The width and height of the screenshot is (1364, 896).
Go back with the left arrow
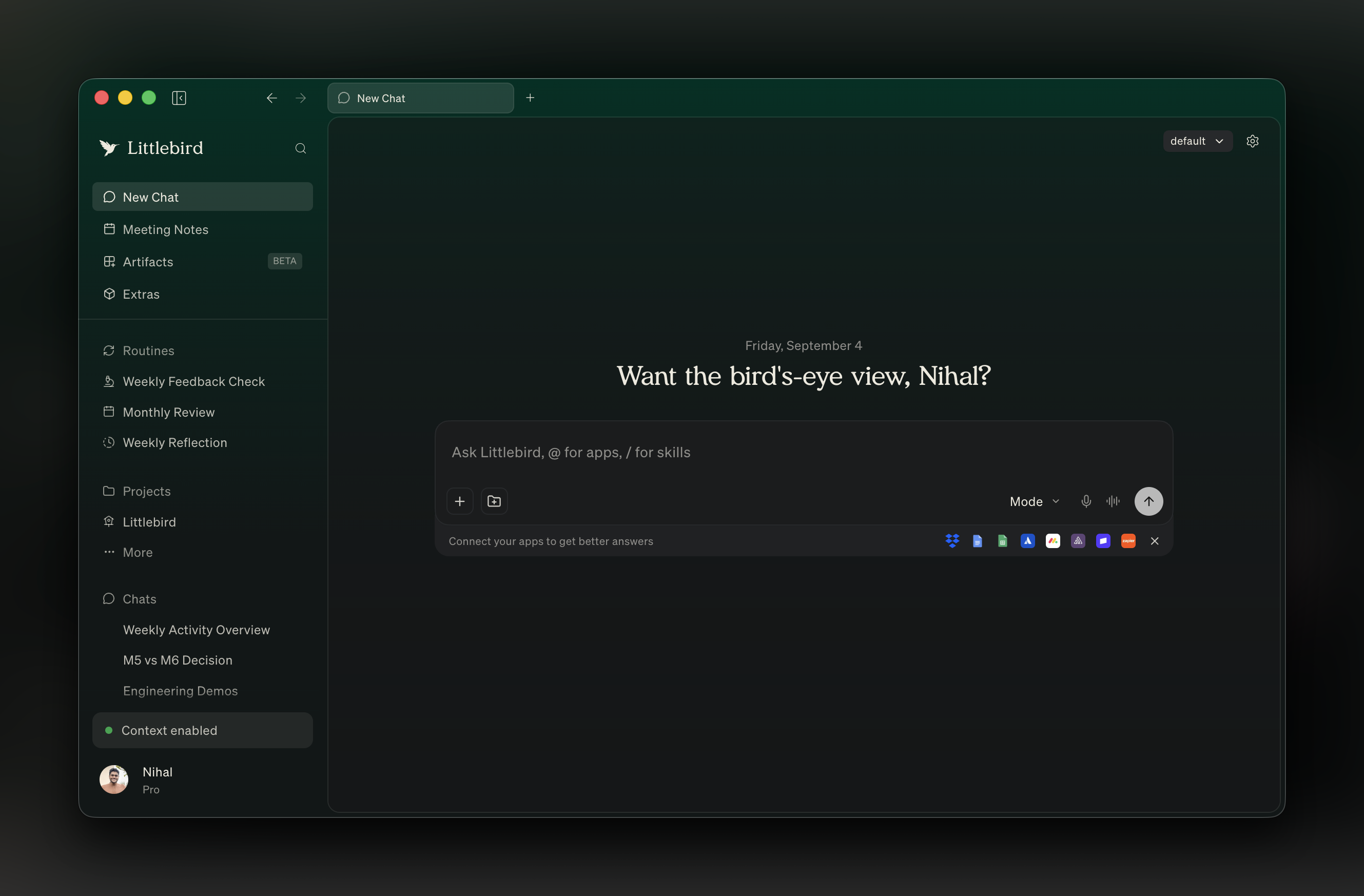271,98
